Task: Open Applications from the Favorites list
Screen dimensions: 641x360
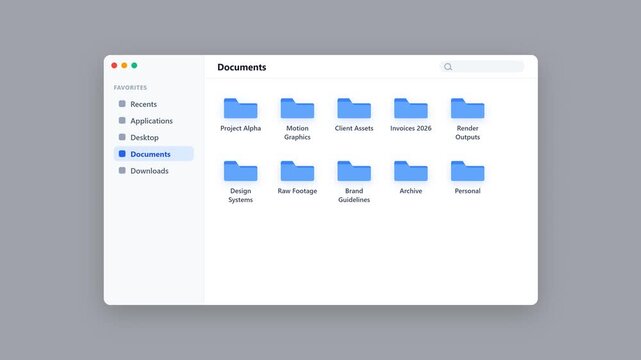Action: 153,121
